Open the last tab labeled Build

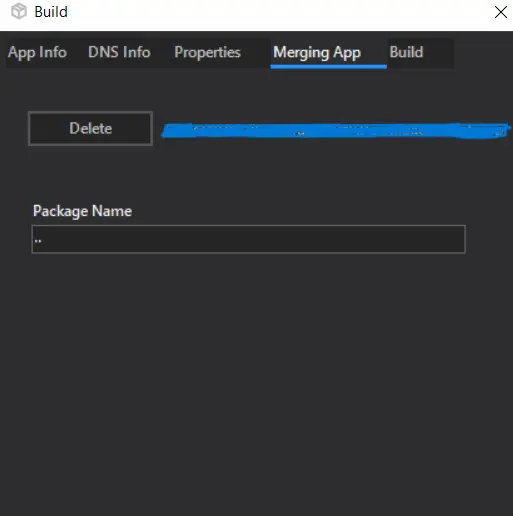click(x=406, y=53)
